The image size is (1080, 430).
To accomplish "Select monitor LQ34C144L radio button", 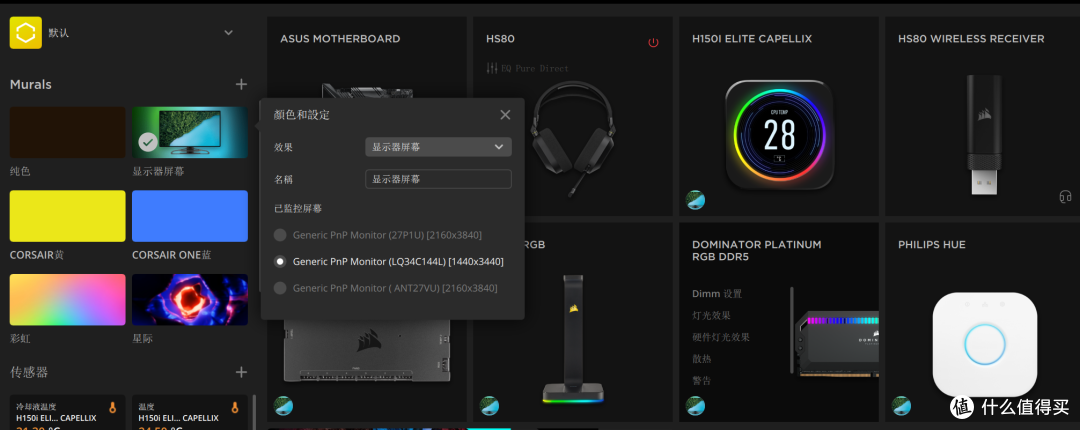I will click(x=280, y=262).
